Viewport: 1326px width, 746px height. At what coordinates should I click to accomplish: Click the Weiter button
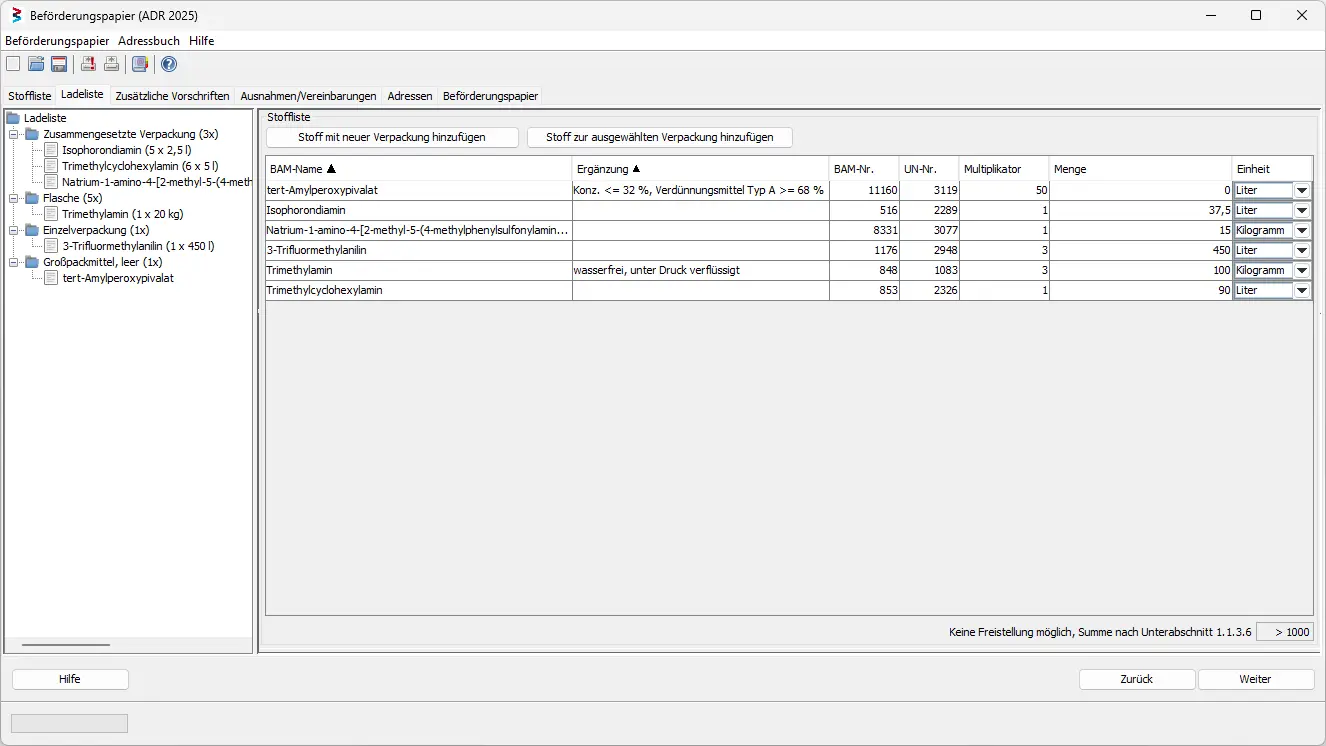(x=1256, y=679)
